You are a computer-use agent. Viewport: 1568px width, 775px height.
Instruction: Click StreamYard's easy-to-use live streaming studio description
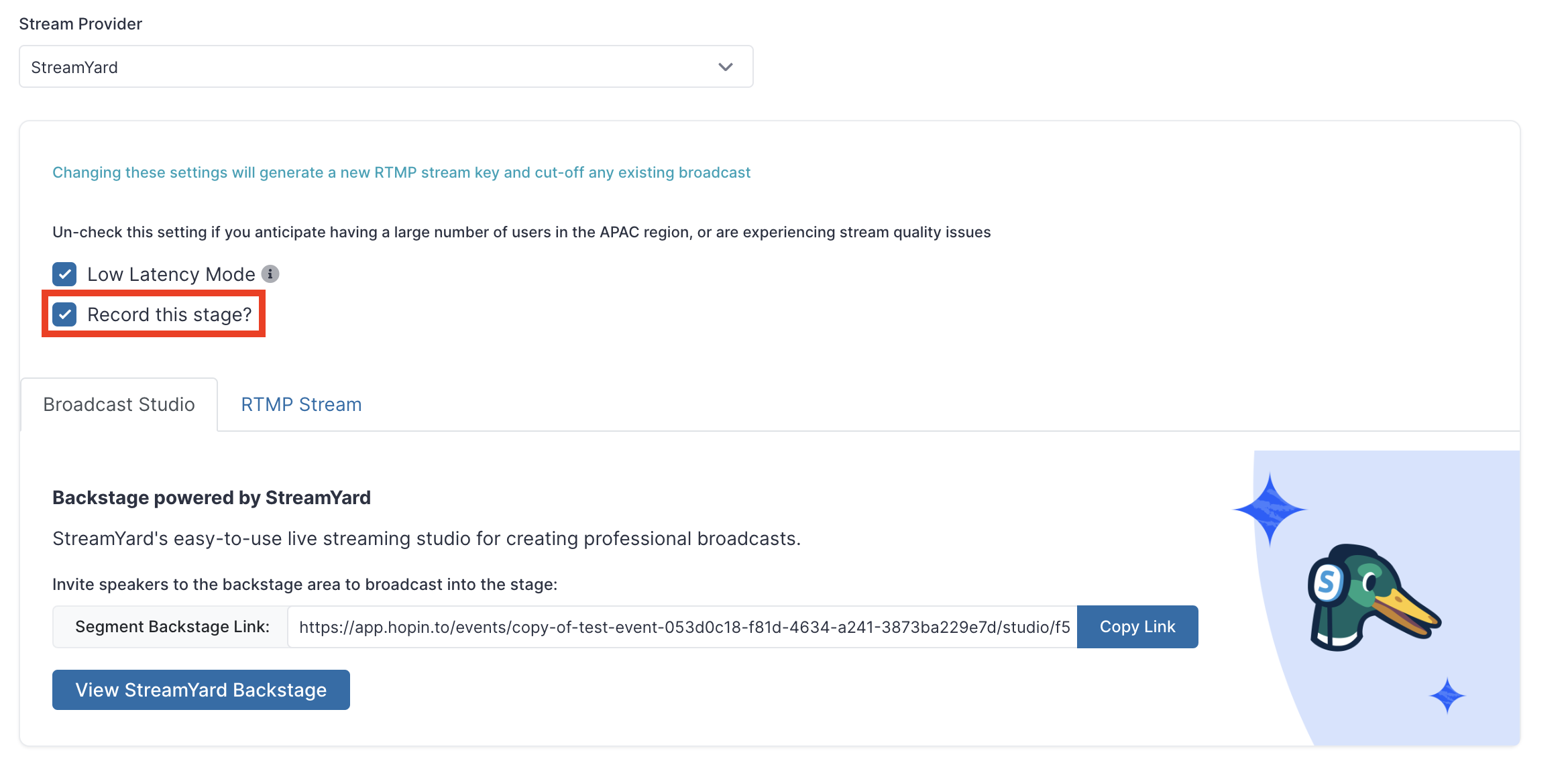[x=427, y=538]
